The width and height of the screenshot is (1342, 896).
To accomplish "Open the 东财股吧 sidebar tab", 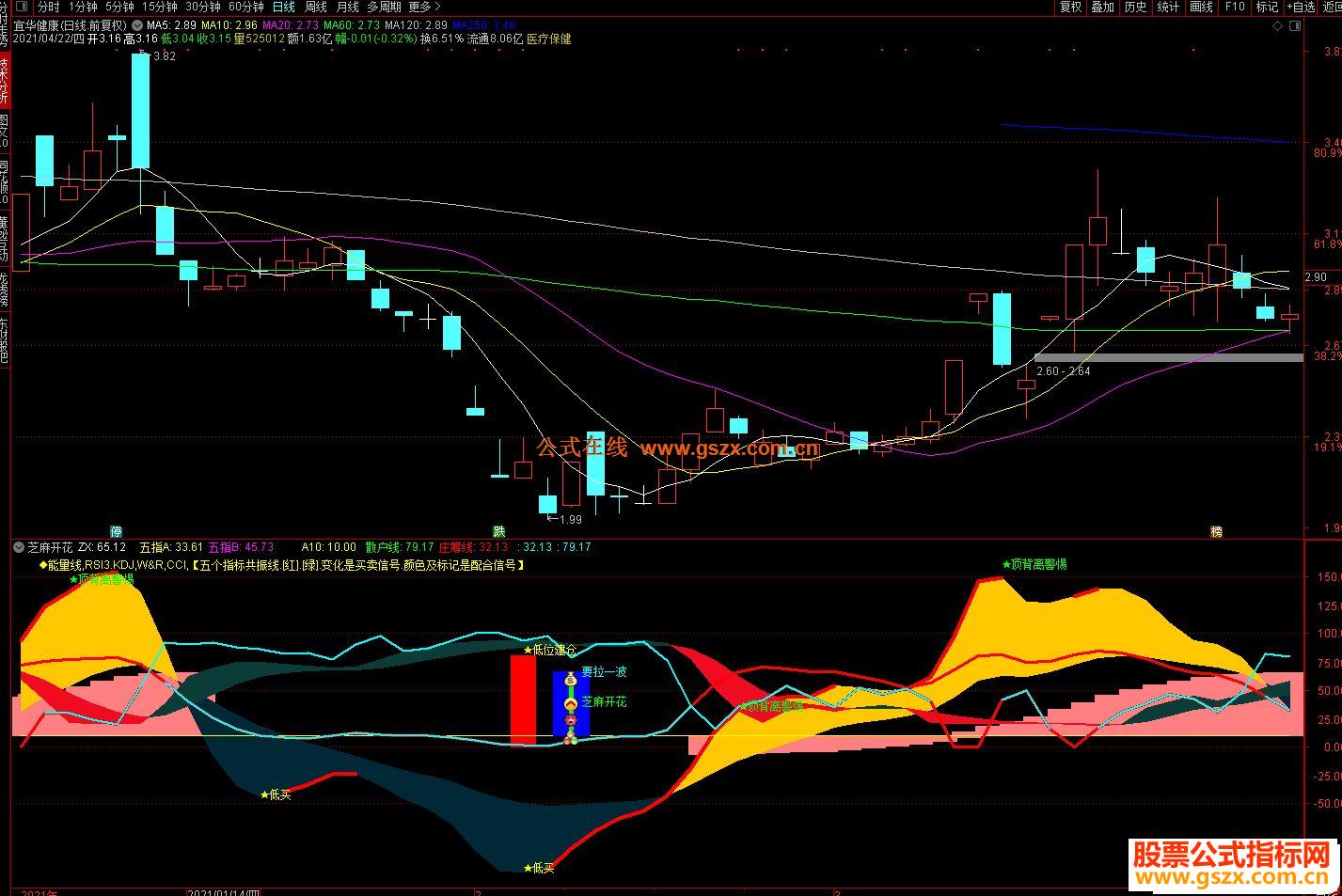I will (5, 339).
